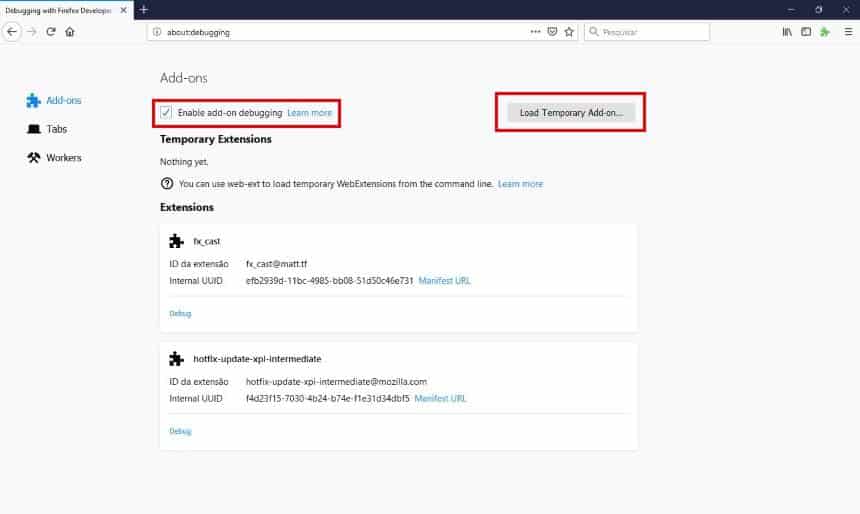Viewport: 860px width, 514px height.
Task: Open a new tab with plus button
Action: 144,10
